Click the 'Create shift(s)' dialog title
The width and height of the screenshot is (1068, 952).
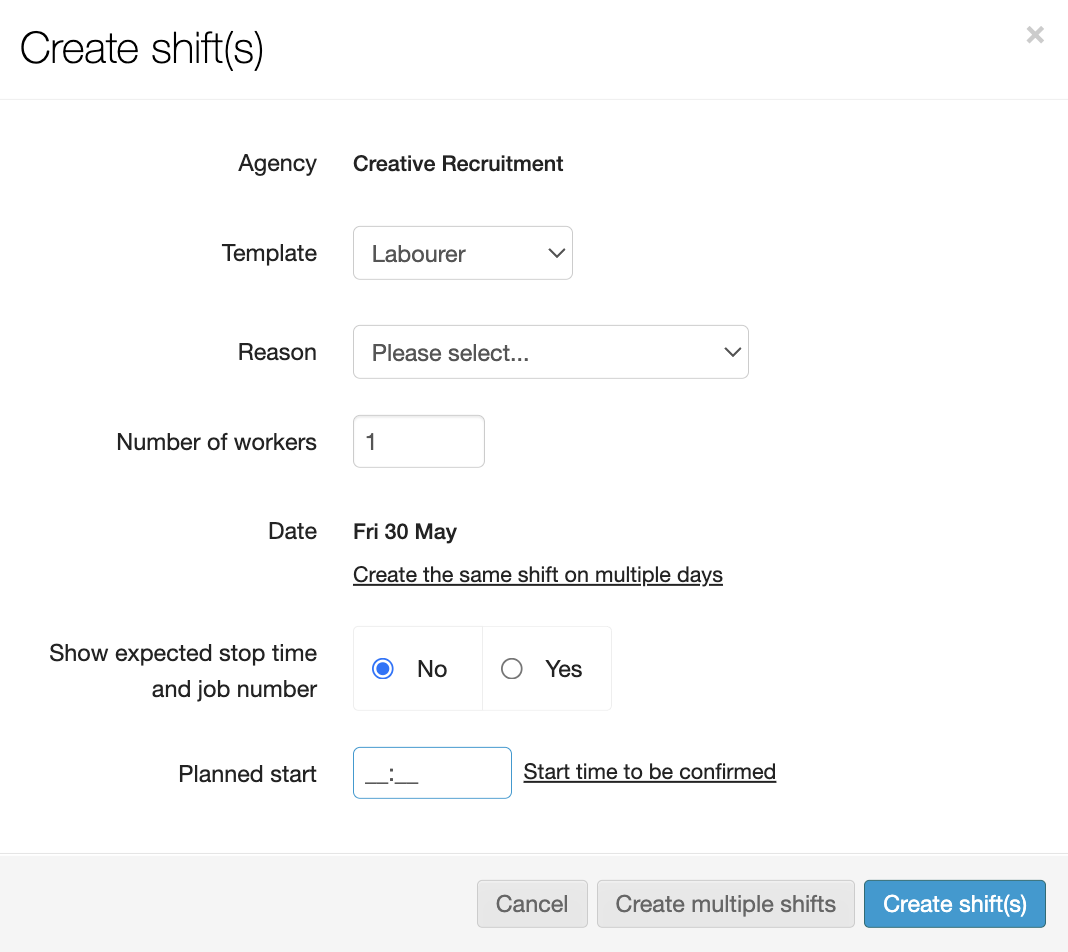pyautogui.click(x=142, y=49)
